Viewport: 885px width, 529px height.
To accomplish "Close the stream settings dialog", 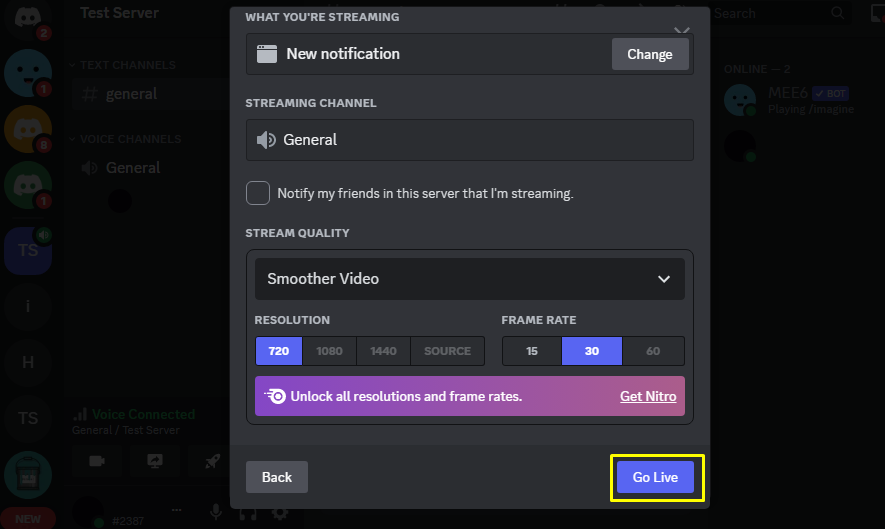I will click(682, 30).
